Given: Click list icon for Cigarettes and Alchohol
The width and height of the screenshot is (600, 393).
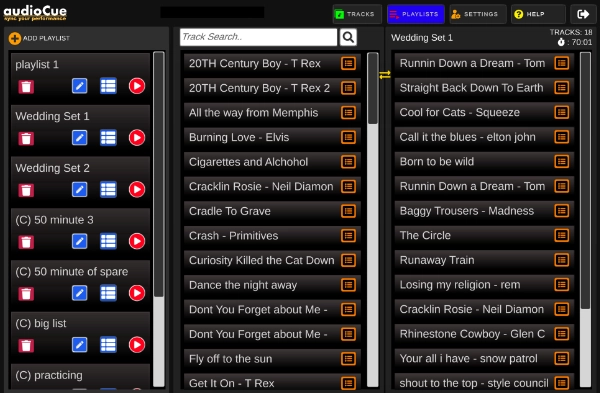Looking at the screenshot, I should (x=348, y=162).
